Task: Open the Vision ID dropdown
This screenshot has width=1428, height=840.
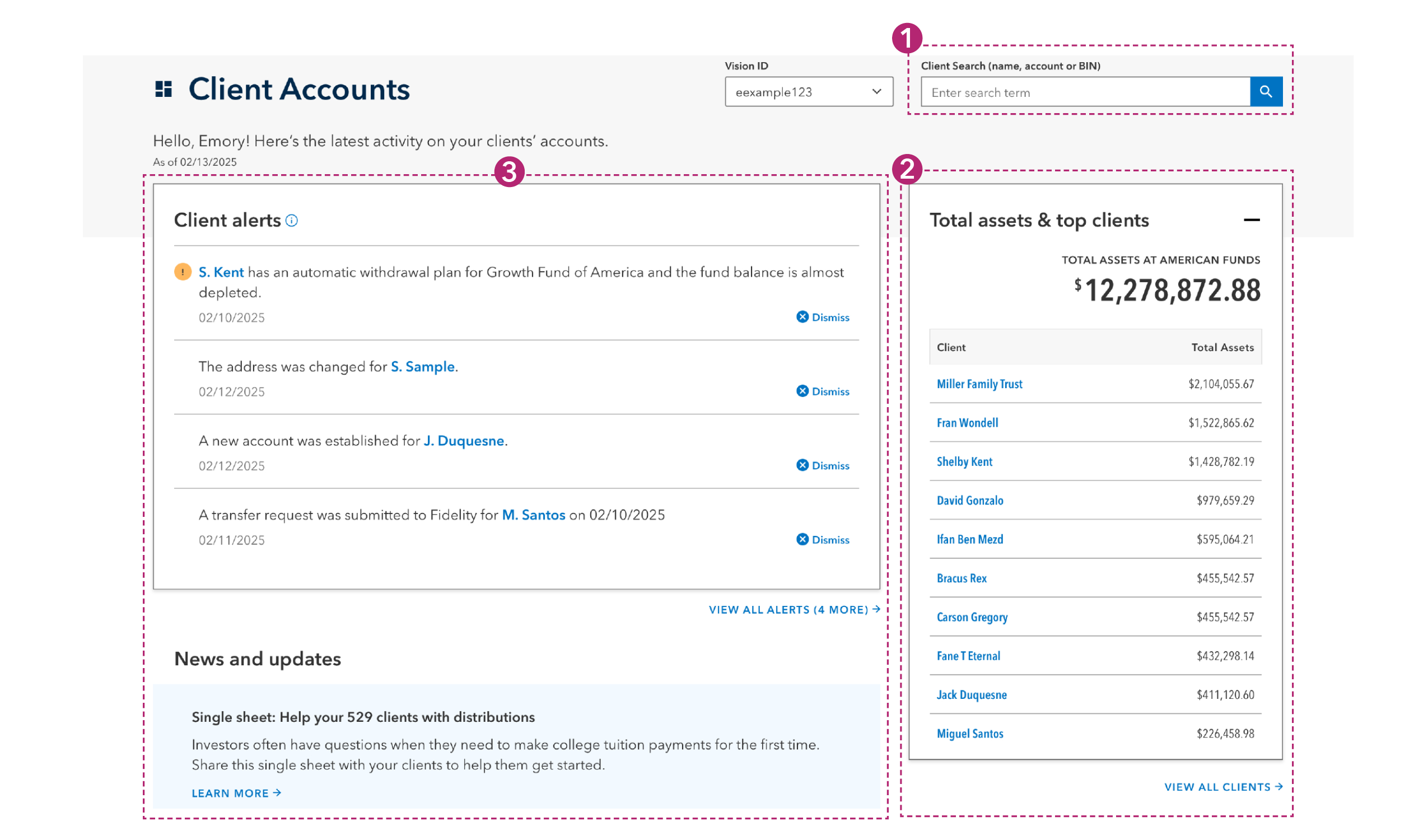Action: (809, 92)
